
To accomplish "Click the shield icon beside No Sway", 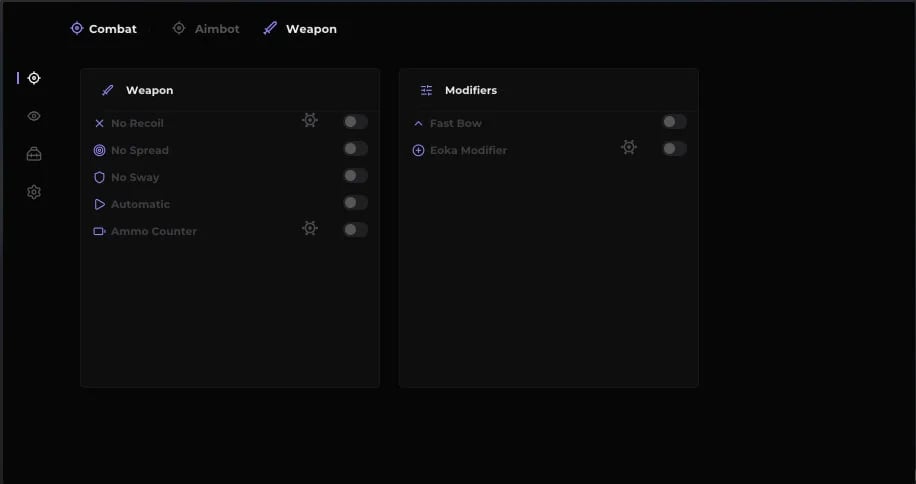I will click(x=99, y=177).
